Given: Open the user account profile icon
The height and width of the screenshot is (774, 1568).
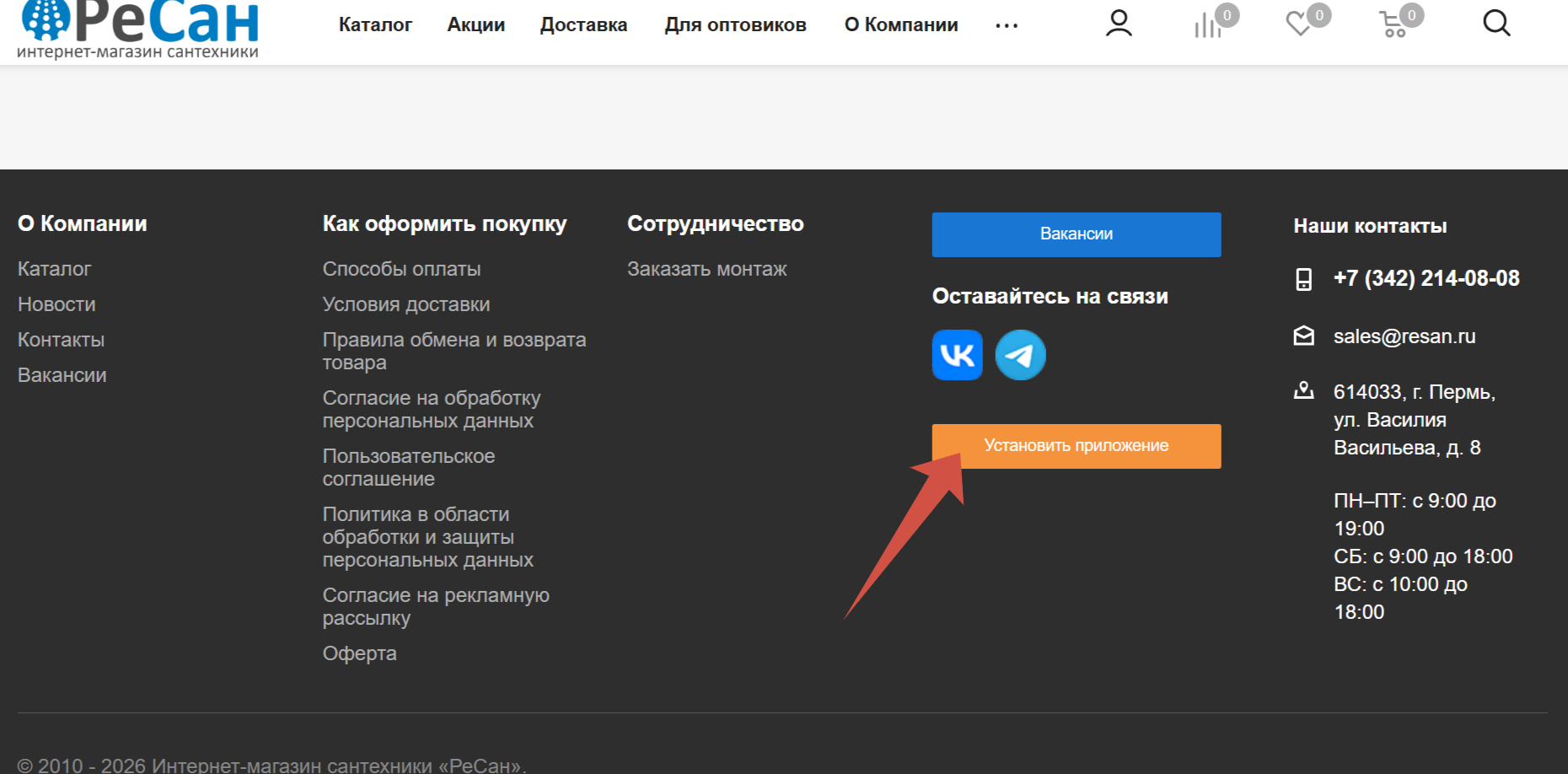Looking at the screenshot, I should [1119, 24].
